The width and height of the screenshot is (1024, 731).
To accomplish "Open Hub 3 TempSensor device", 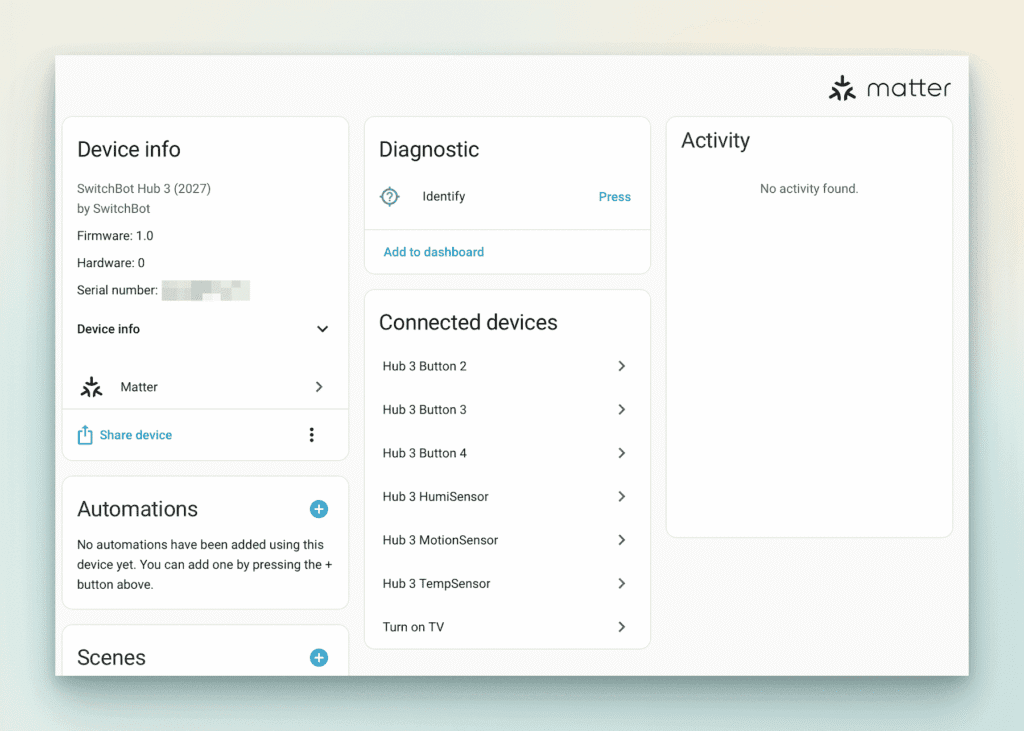I will click(x=437, y=584).
